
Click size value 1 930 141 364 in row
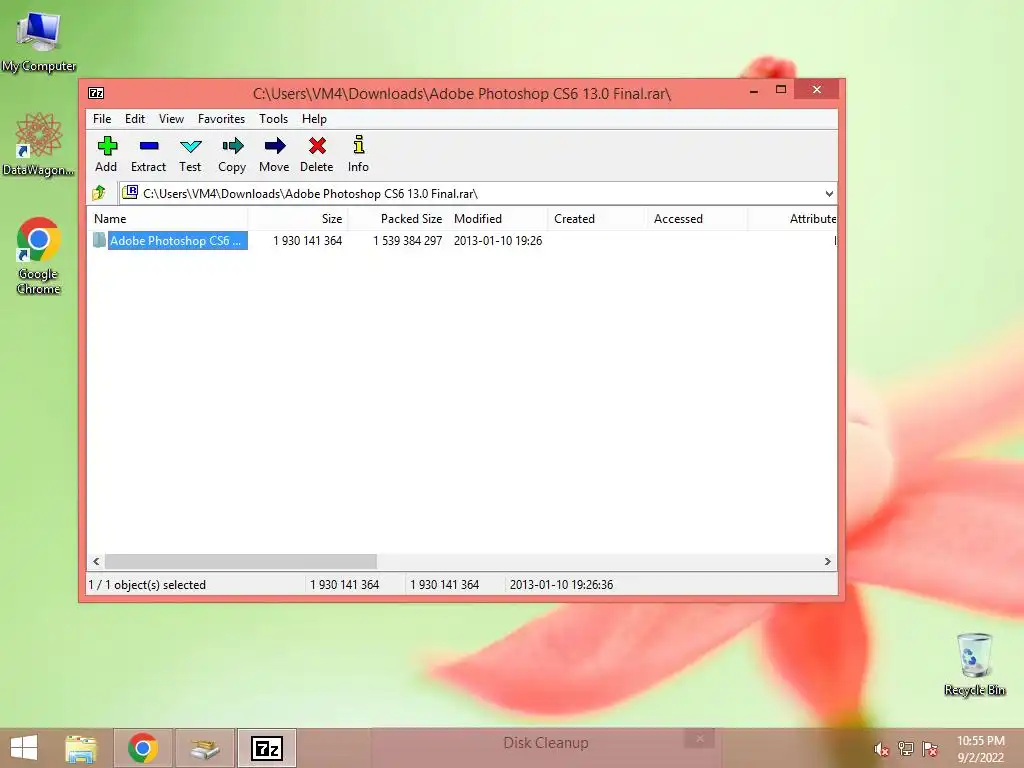pos(308,240)
